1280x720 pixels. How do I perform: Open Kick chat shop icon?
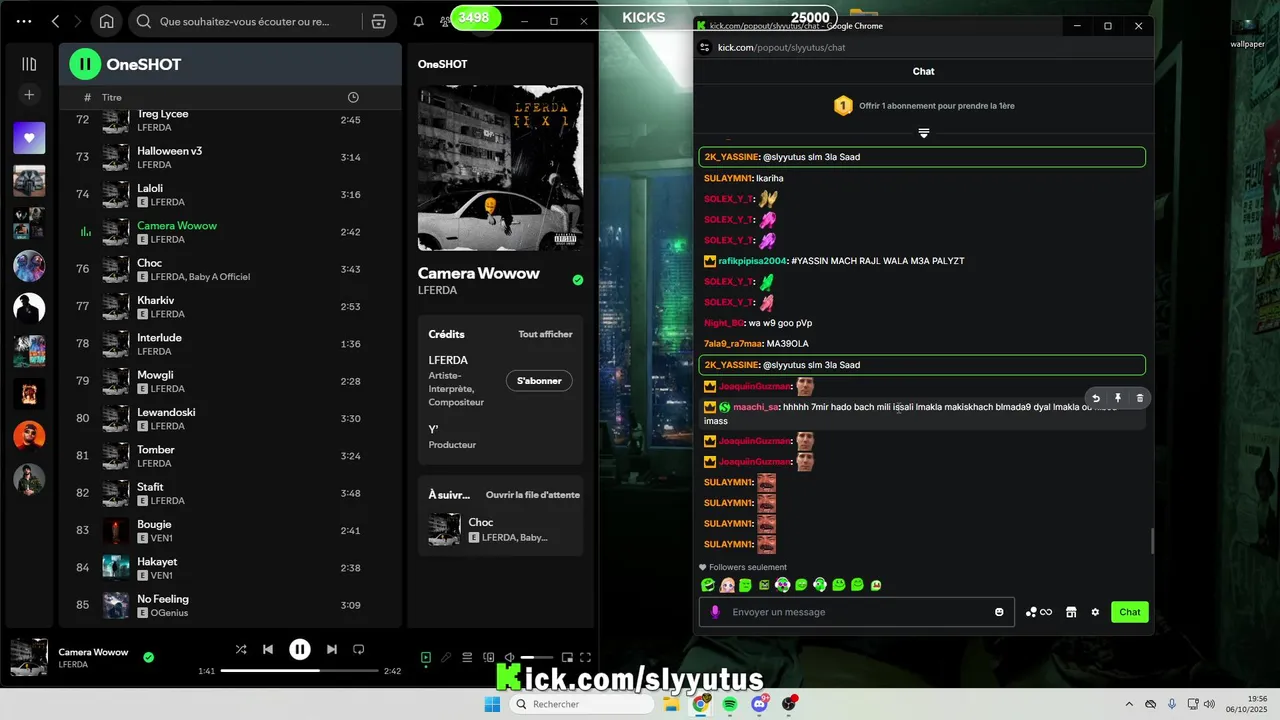click(1071, 612)
